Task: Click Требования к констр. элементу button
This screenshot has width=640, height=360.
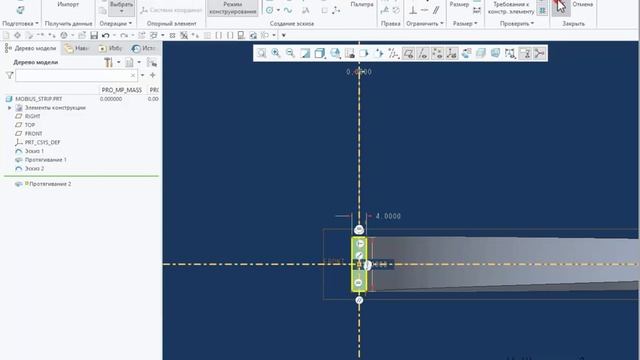Action: tap(511, 8)
